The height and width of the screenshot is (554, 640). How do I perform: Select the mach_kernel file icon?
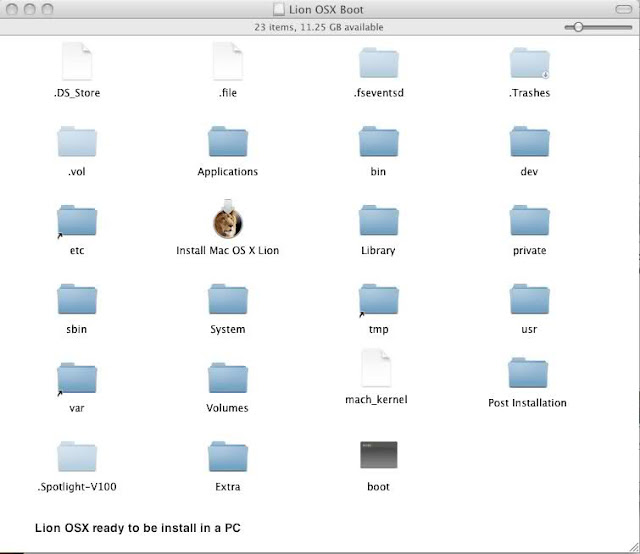click(x=376, y=368)
